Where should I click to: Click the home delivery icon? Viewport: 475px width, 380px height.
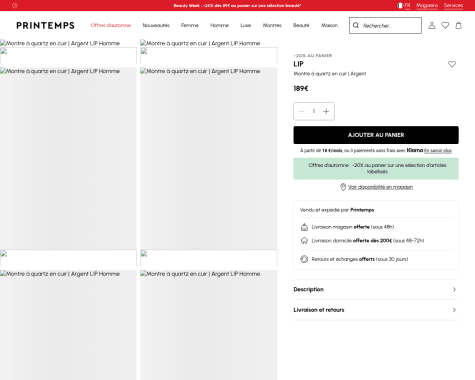click(304, 240)
